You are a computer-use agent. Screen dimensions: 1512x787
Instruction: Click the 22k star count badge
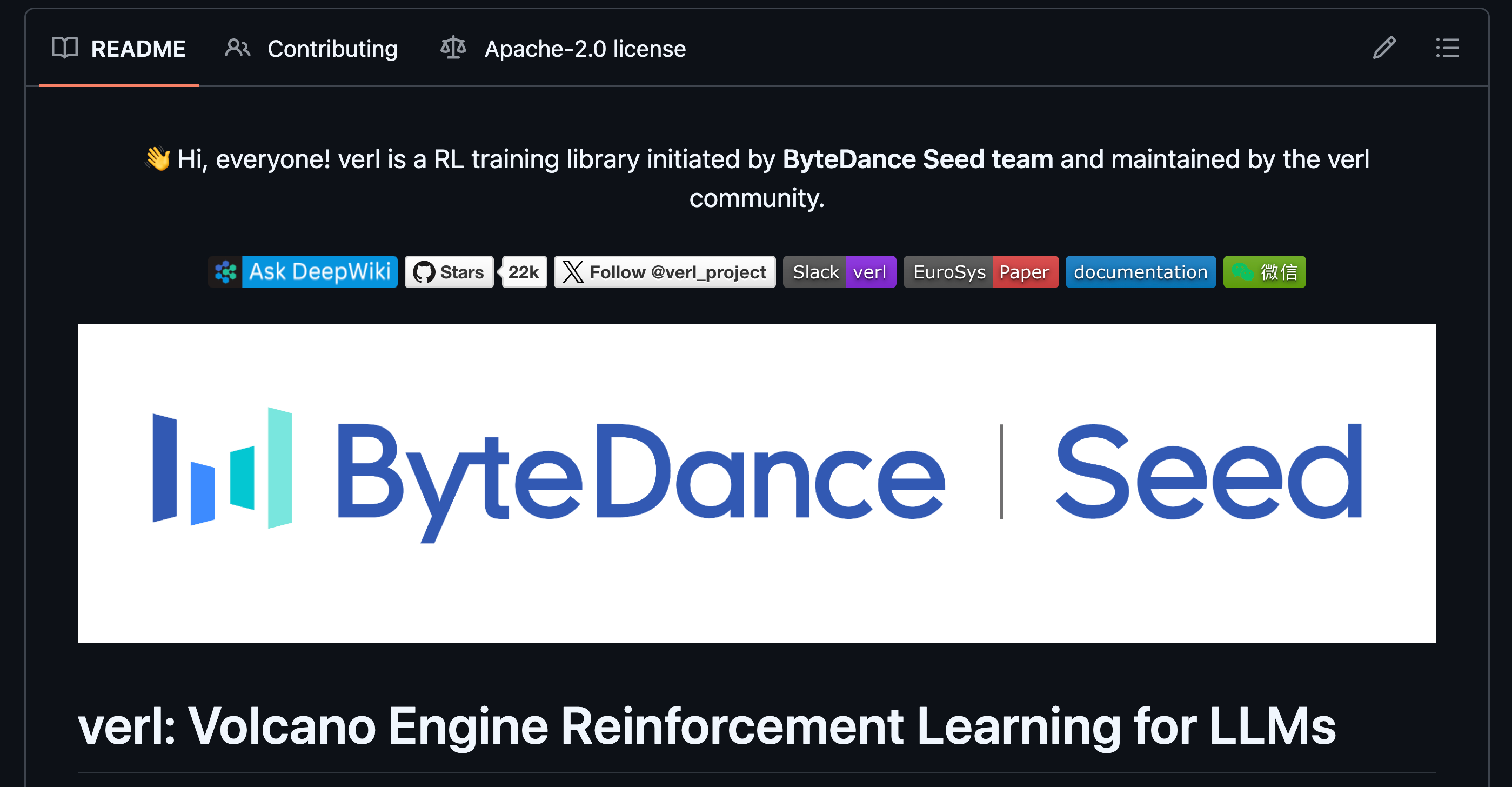(524, 272)
